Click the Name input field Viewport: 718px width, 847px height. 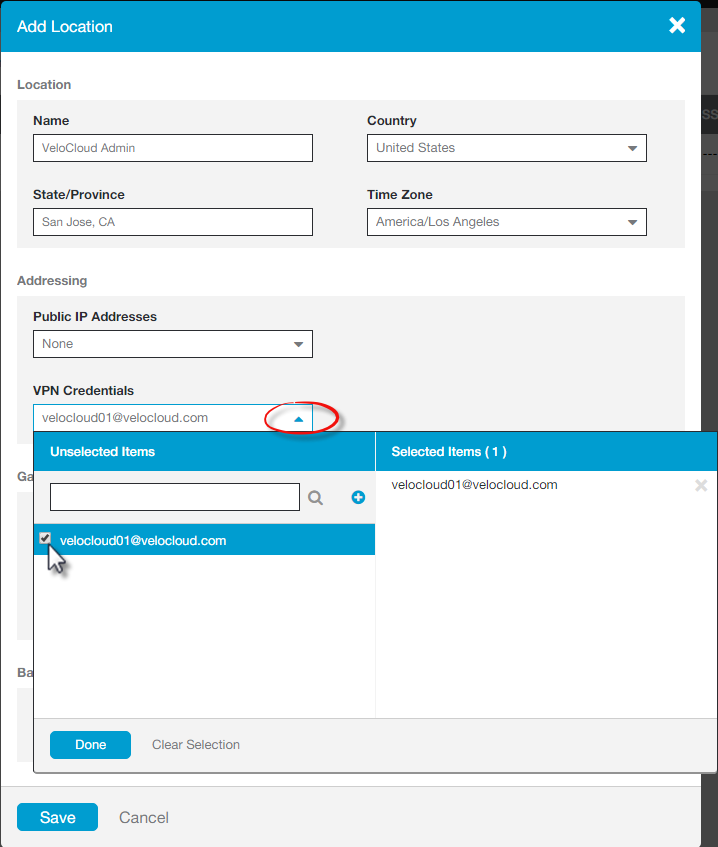(x=172, y=148)
